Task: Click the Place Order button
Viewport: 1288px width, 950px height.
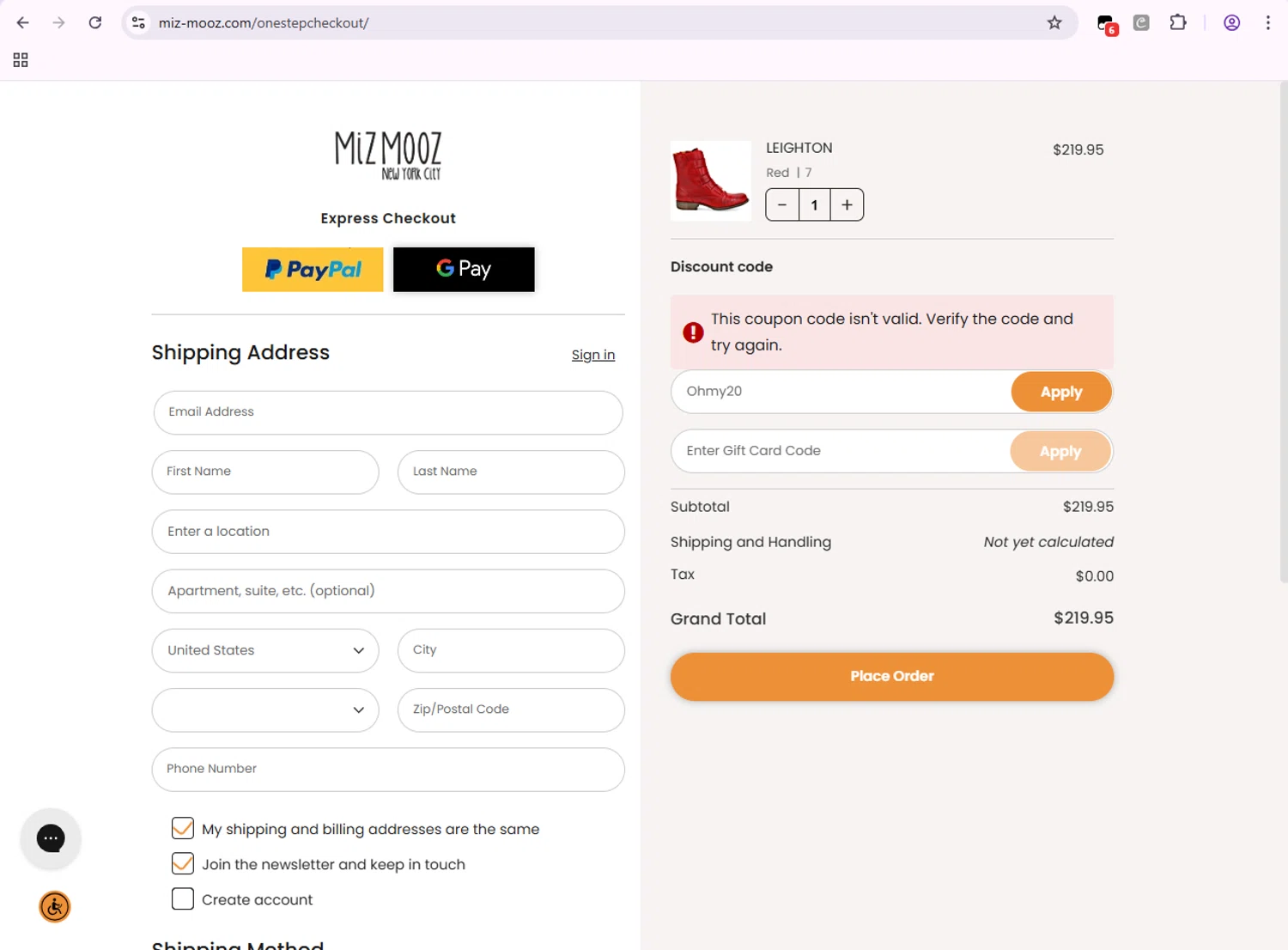Action: pos(892,677)
